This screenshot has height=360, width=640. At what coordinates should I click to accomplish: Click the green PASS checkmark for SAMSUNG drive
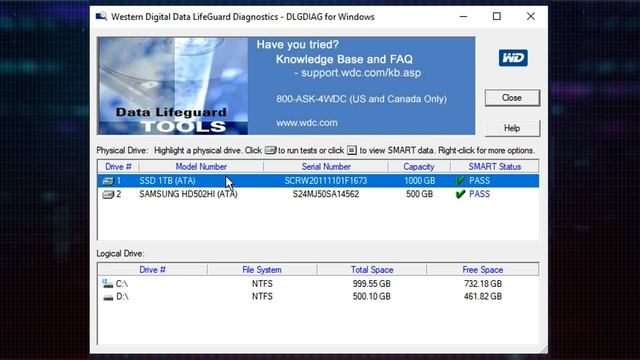coord(460,194)
